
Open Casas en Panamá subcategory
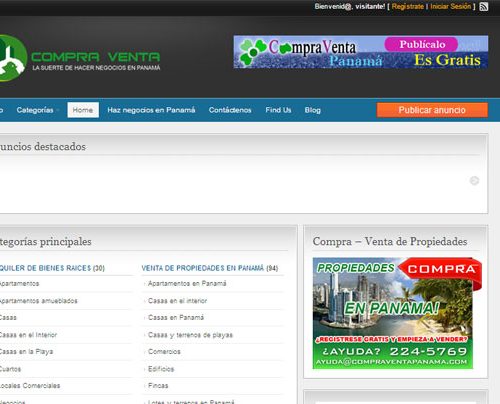(176, 317)
